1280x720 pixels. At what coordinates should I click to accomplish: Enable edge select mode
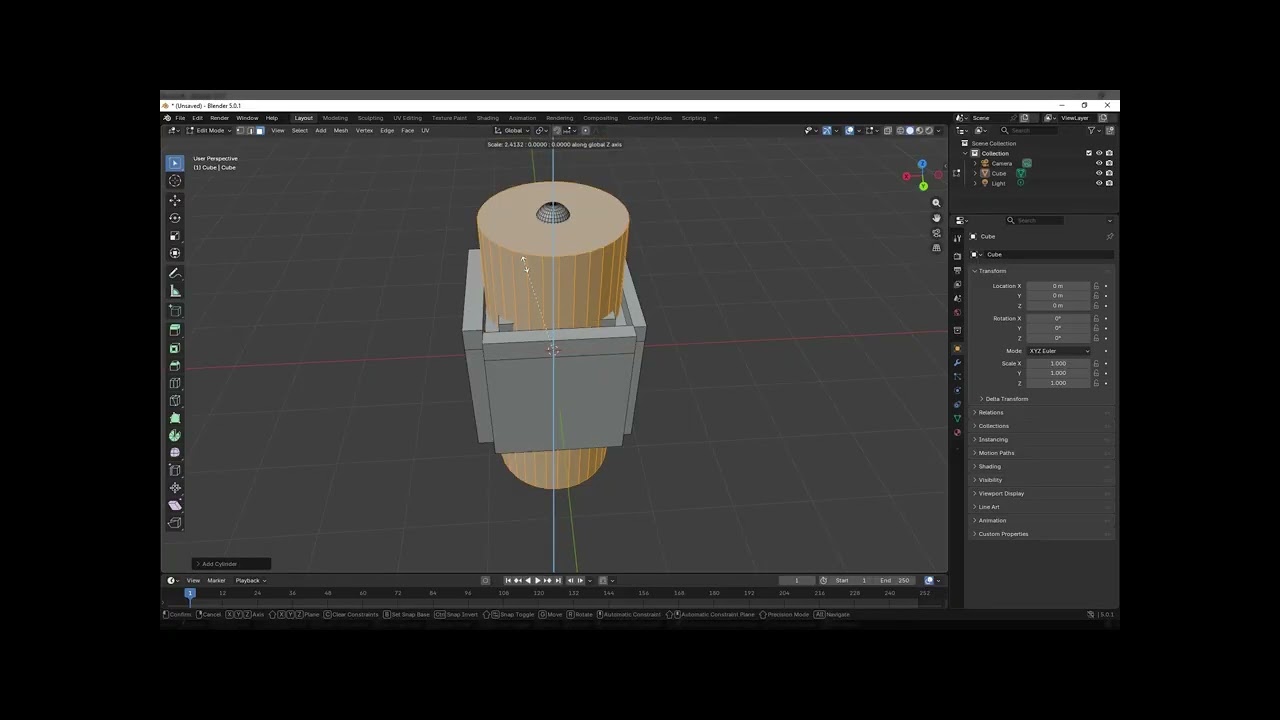coord(252,130)
